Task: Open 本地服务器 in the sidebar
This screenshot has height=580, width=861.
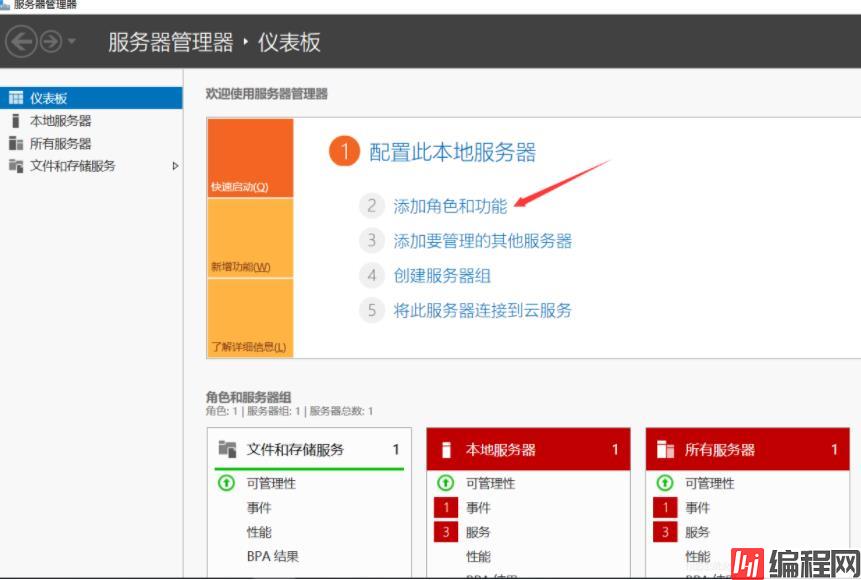Action: [60, 121]
